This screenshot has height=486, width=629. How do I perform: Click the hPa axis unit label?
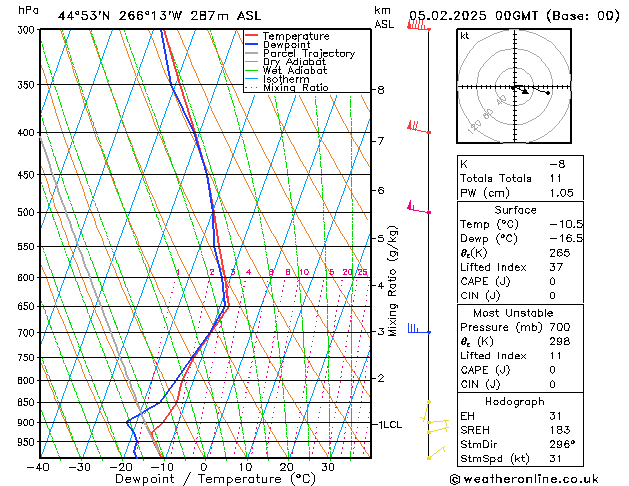point(28,10)
